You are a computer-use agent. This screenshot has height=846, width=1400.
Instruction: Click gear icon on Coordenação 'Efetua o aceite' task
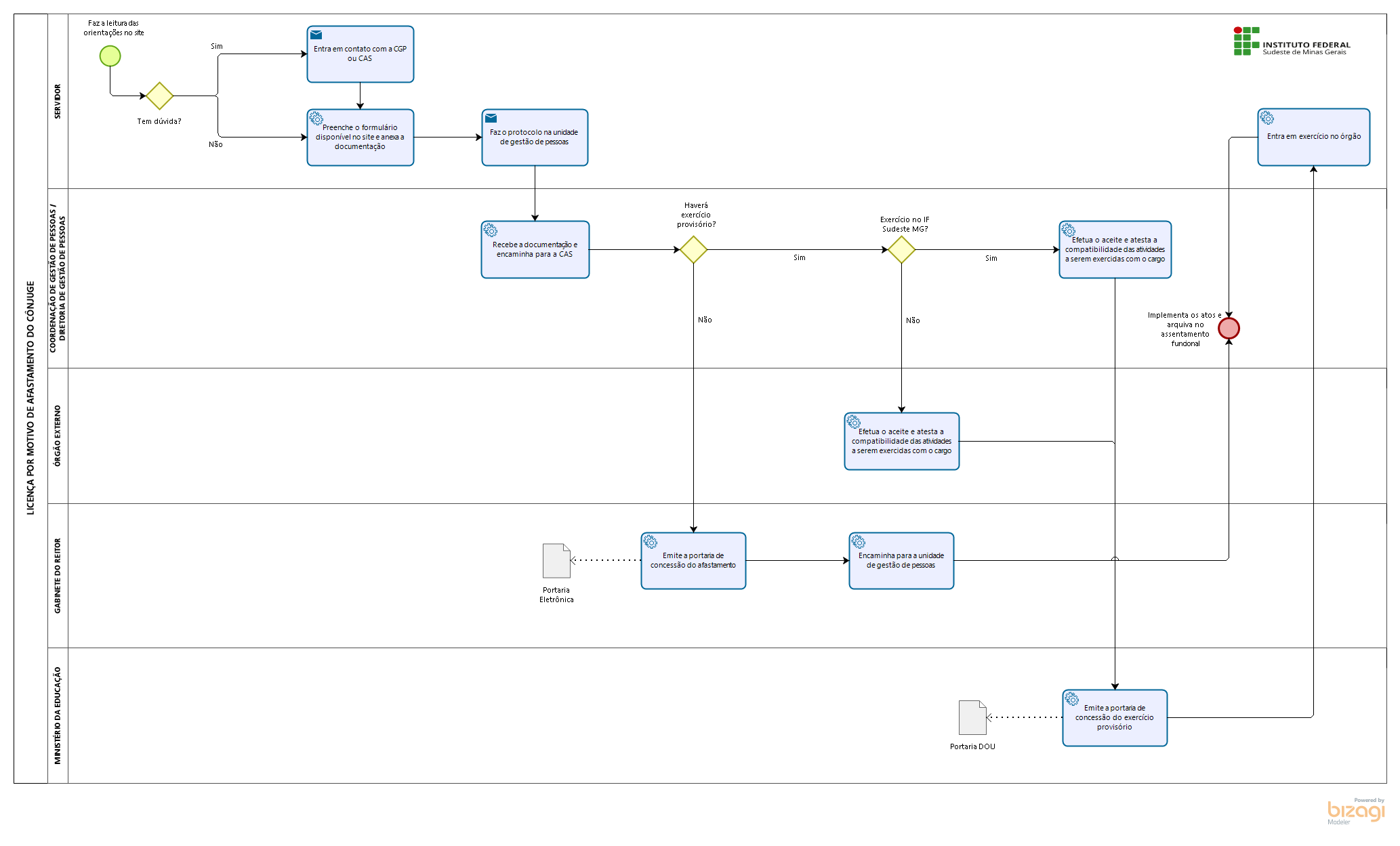pyautogui.click(x=1069, y=230)
